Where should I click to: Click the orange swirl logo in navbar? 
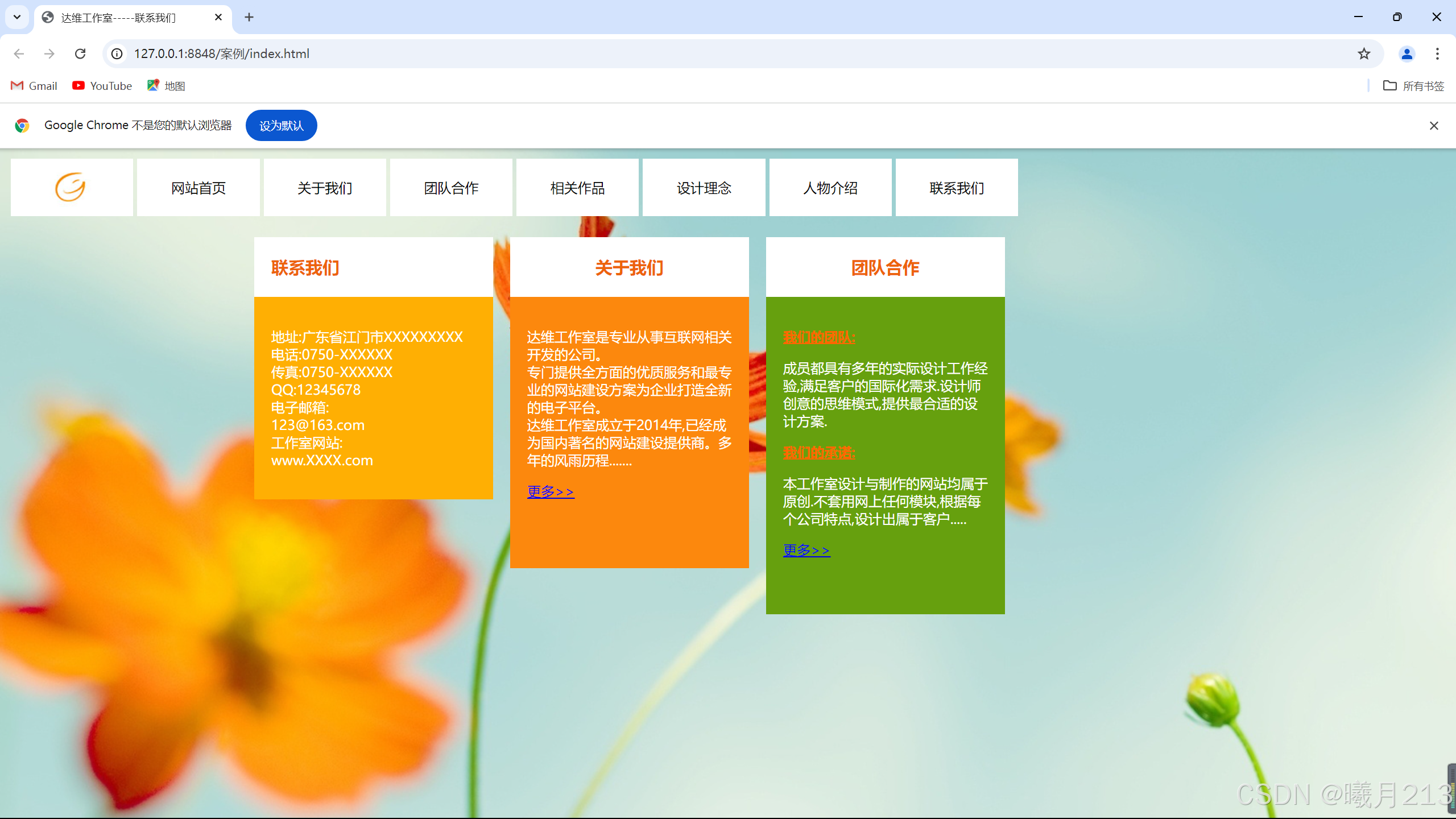point(71,187)
